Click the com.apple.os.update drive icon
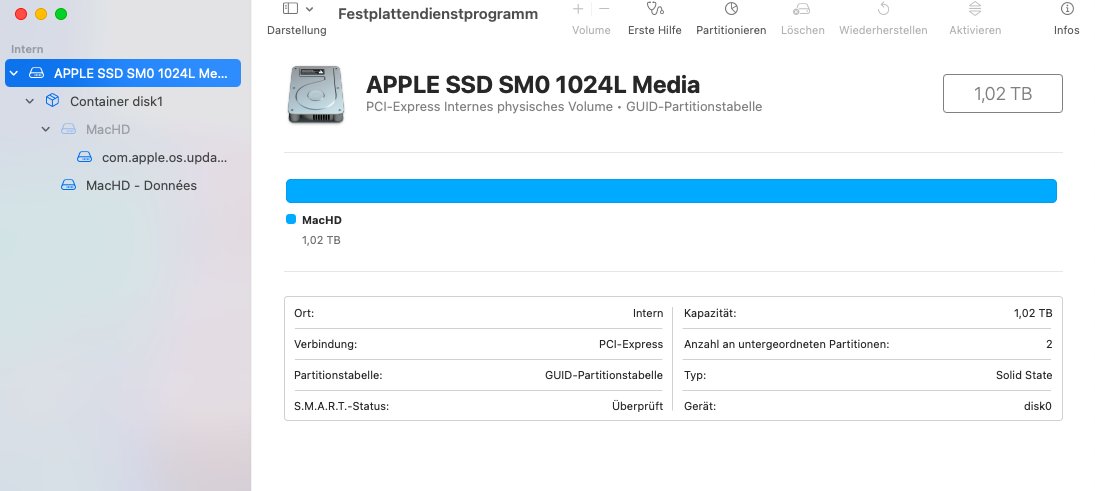The height and width of the screenshot is (491, 1095). pyautogui.click(x=84, y=157)
